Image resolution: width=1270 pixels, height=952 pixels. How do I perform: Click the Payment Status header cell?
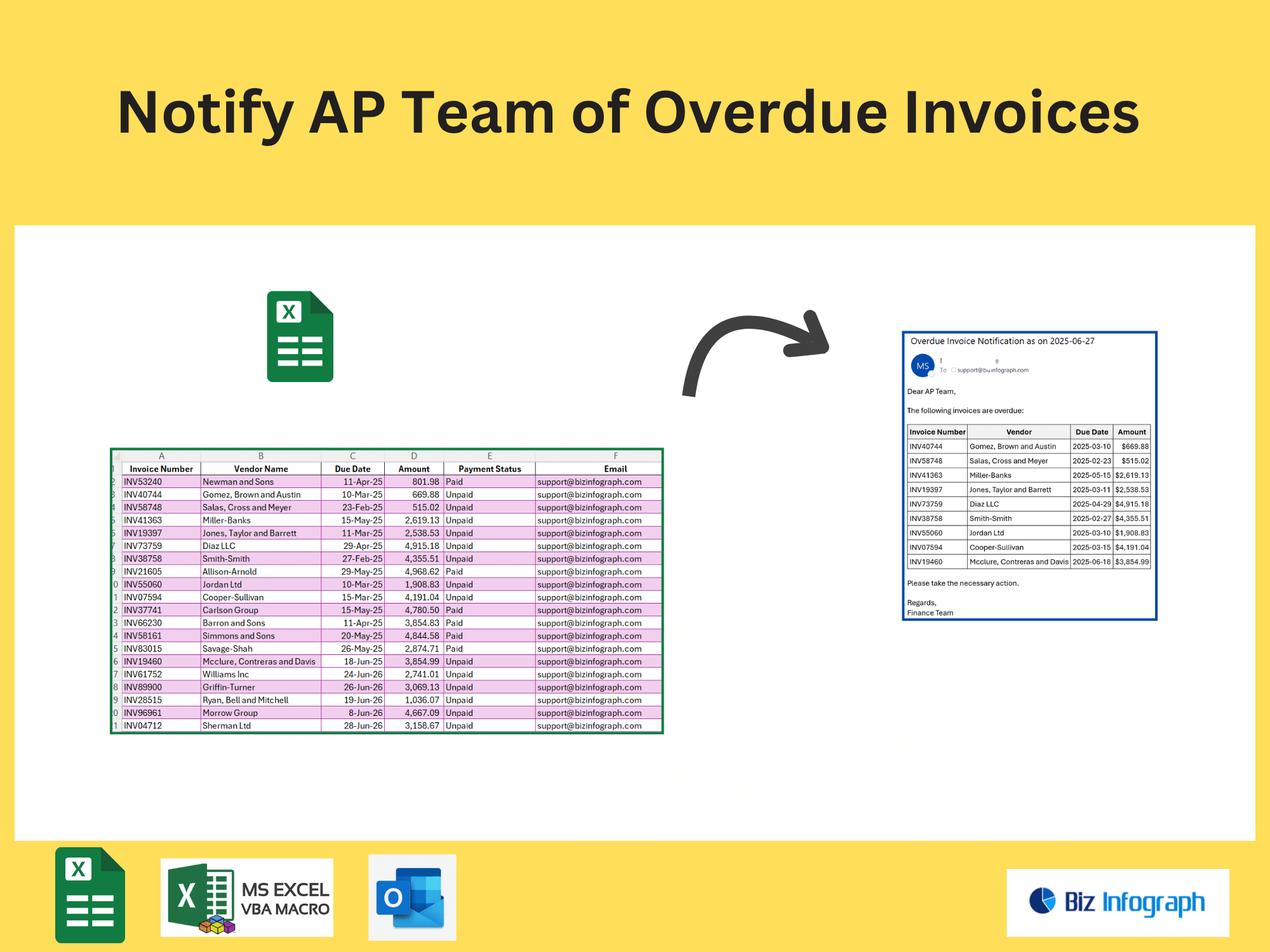(490, 468)
